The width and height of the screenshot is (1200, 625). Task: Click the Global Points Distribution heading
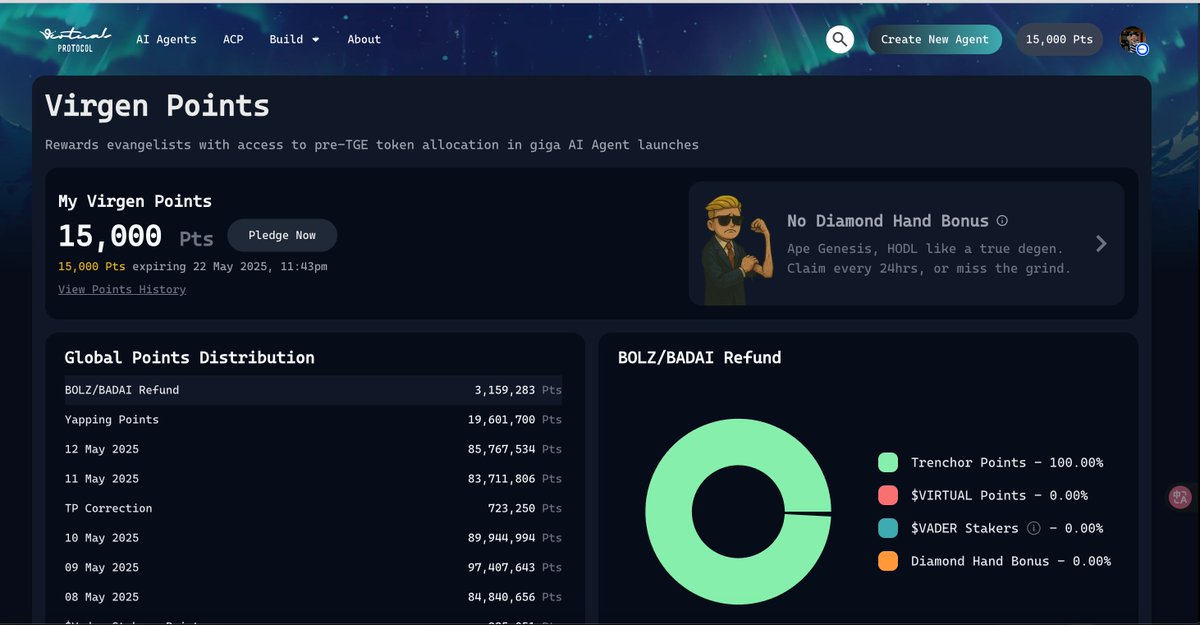pyautogui.click(x=189, y=357)
